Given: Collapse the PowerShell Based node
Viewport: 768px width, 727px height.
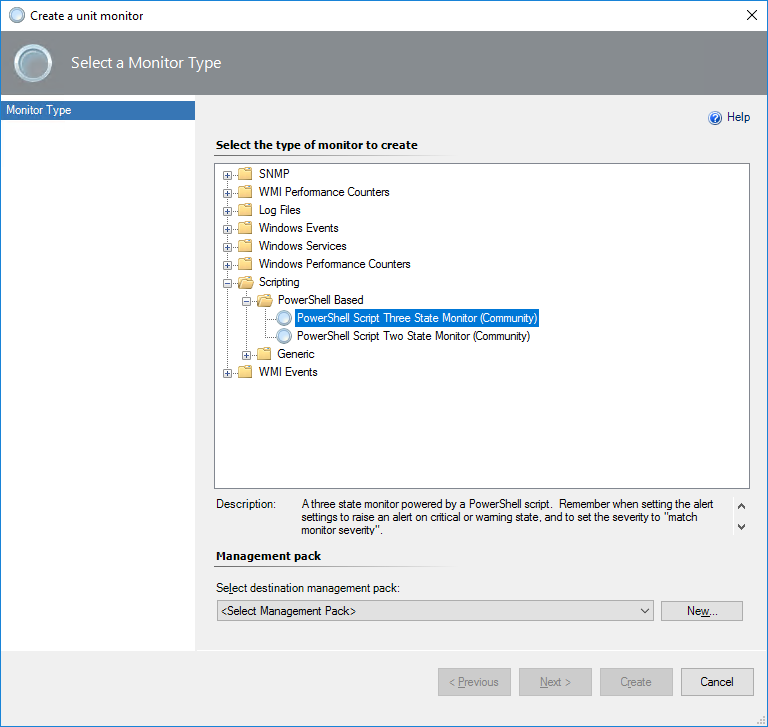Looking at the screenshot, I should (246, 301).
